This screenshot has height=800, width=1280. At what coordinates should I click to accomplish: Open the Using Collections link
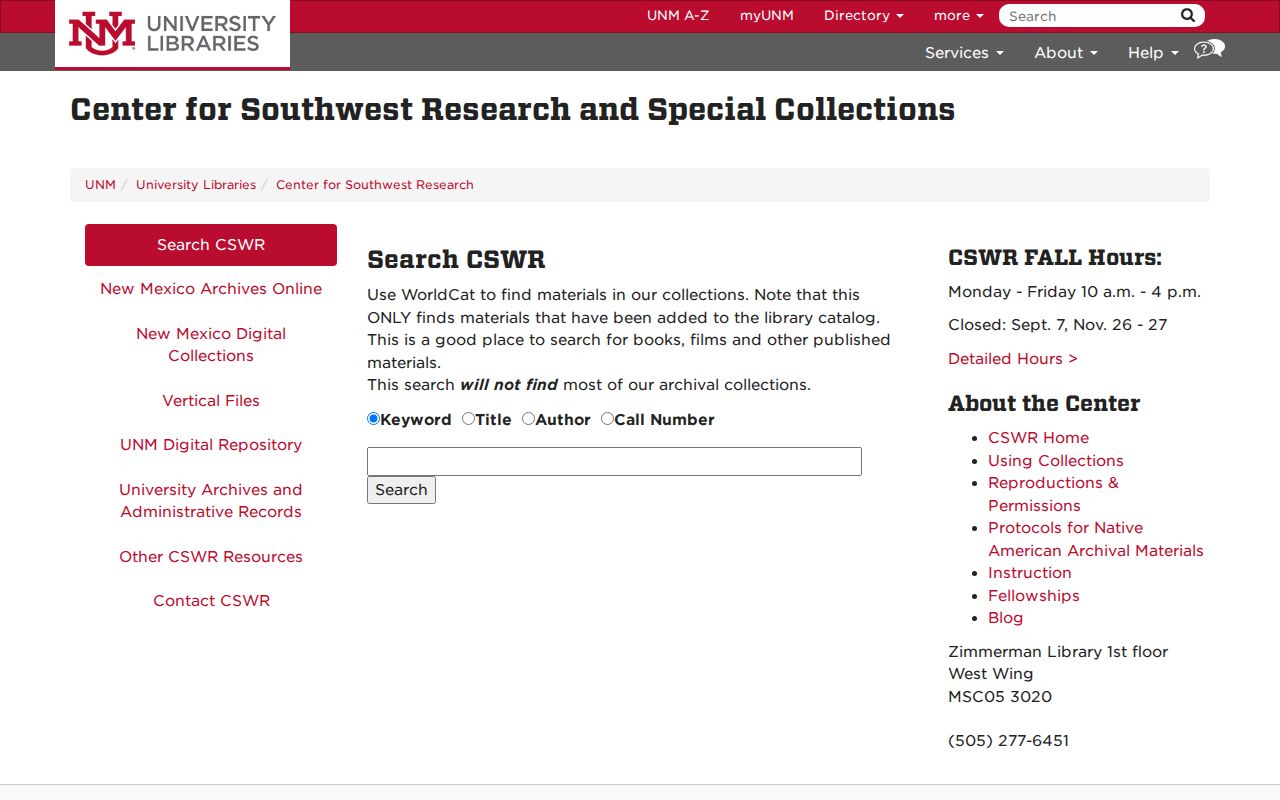(x=1056, y=461)
